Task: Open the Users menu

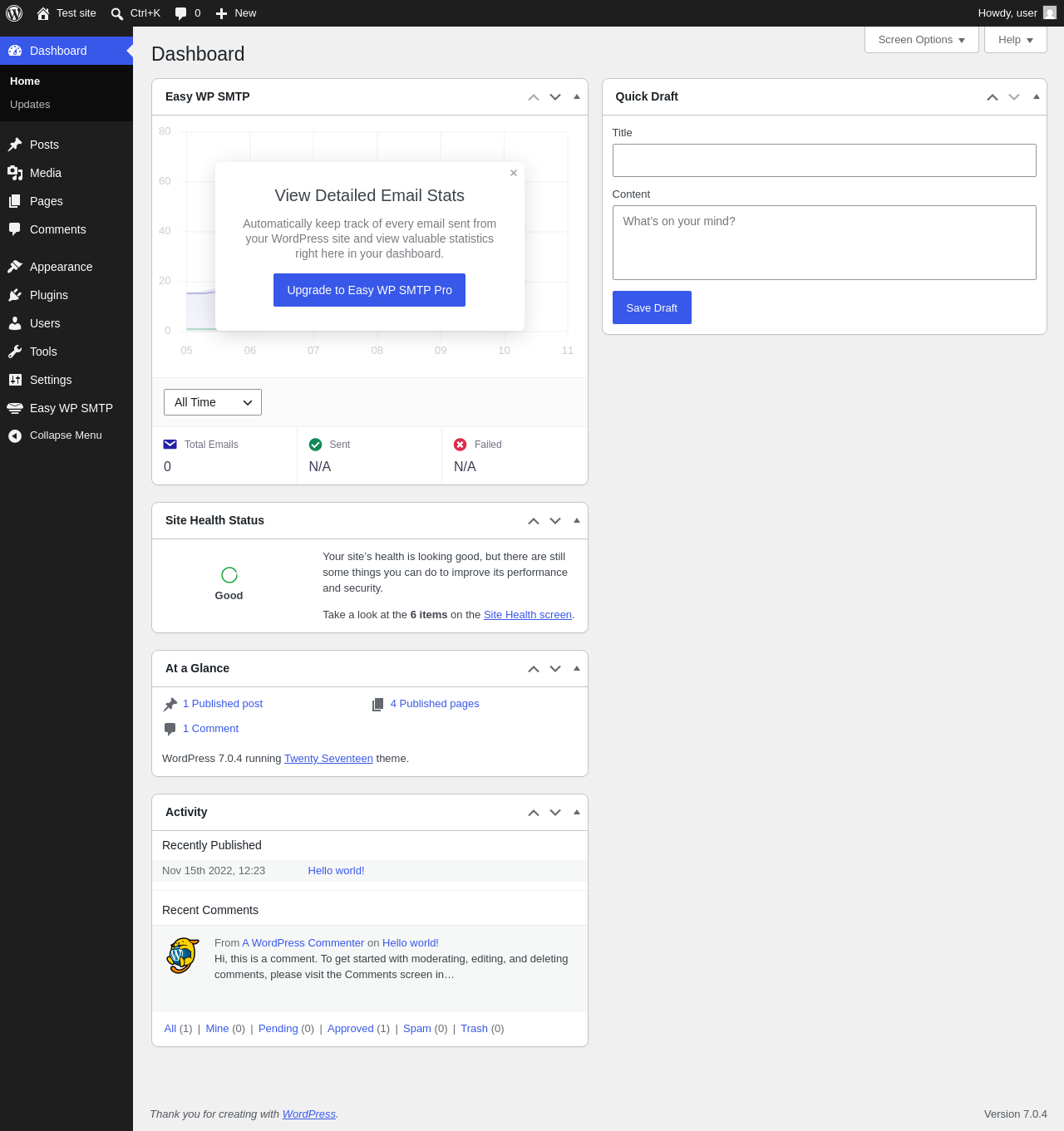Action: point(66,323)
